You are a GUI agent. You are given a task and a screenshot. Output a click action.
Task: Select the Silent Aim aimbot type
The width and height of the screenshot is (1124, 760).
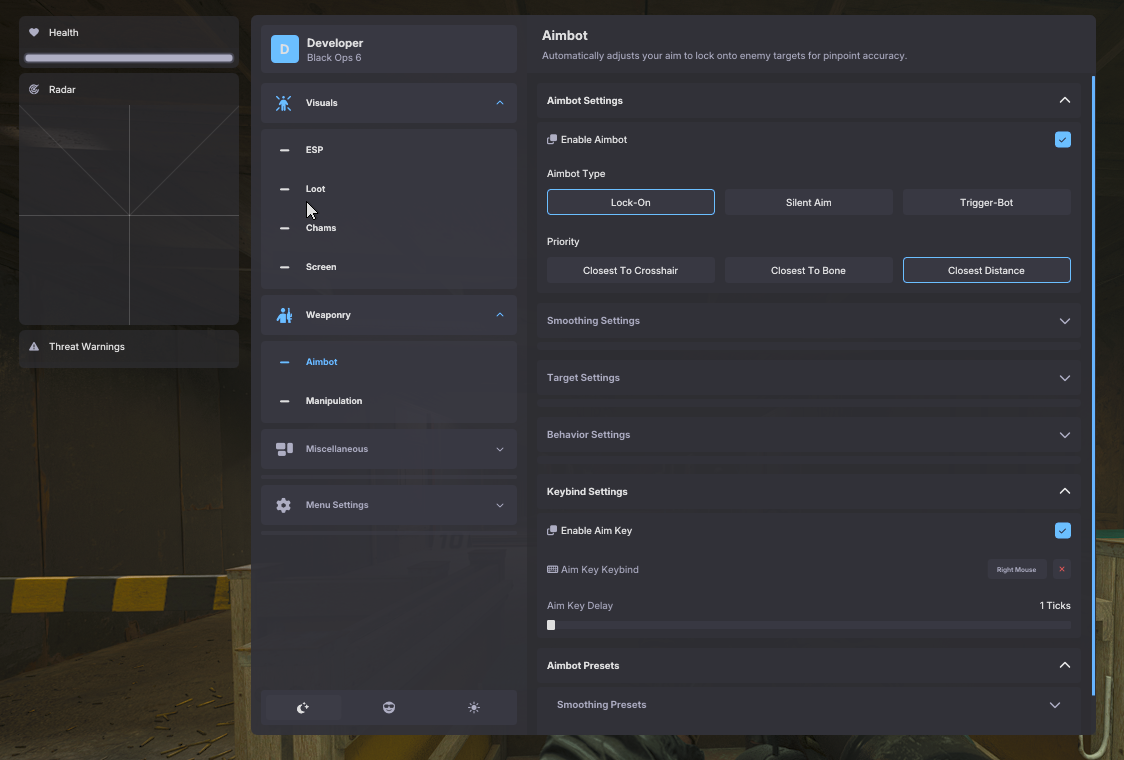click(x=808, y=203)
